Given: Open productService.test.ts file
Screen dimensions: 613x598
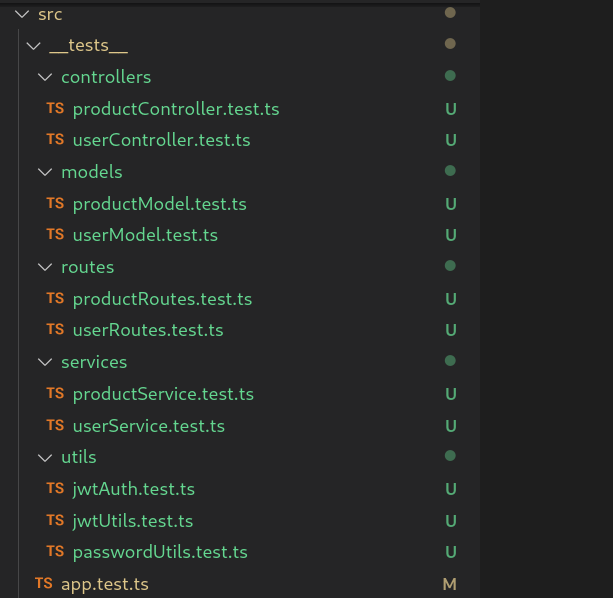Looking at the screenshot, I should tap(163, 394).
